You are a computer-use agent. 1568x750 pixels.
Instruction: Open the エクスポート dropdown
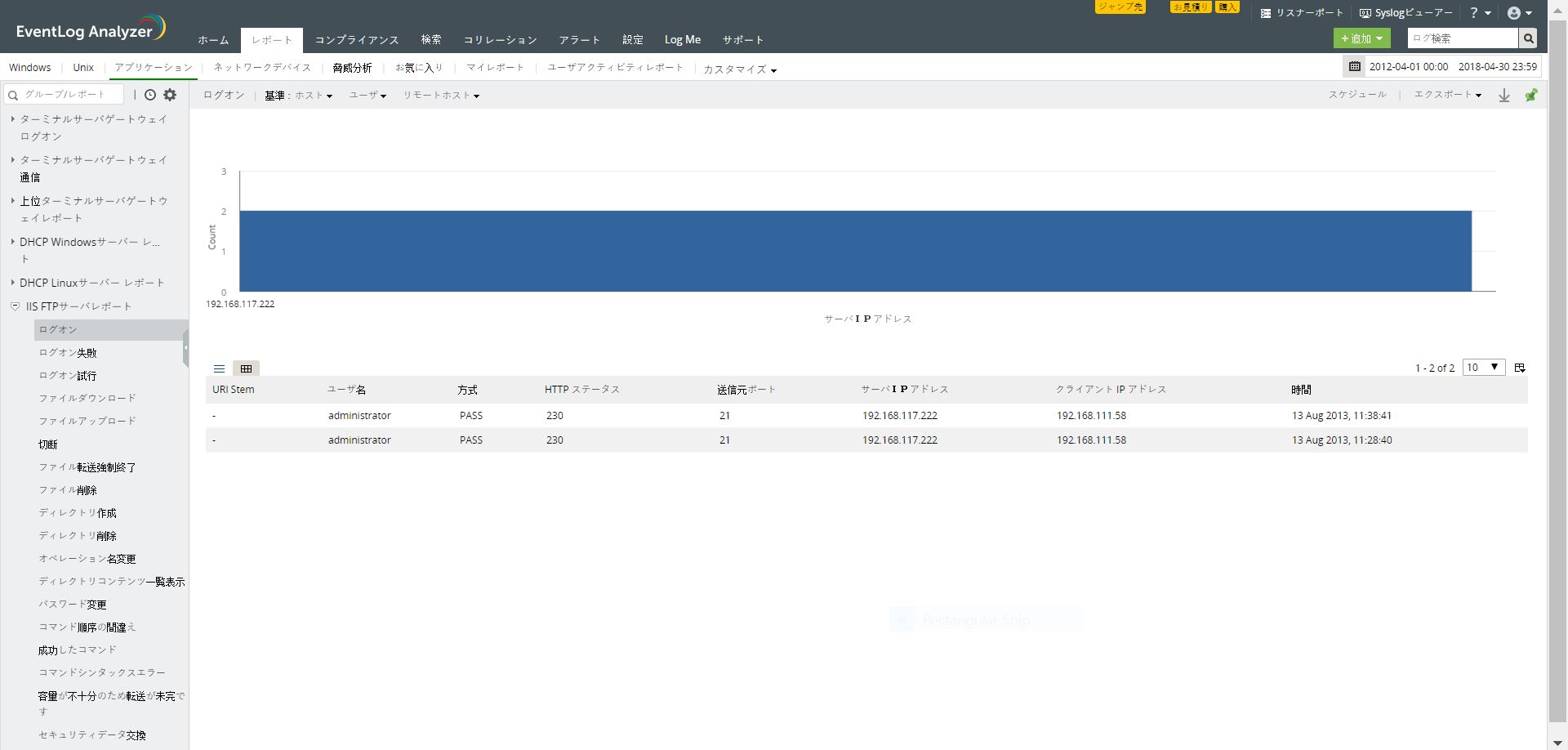point(1447,95)
